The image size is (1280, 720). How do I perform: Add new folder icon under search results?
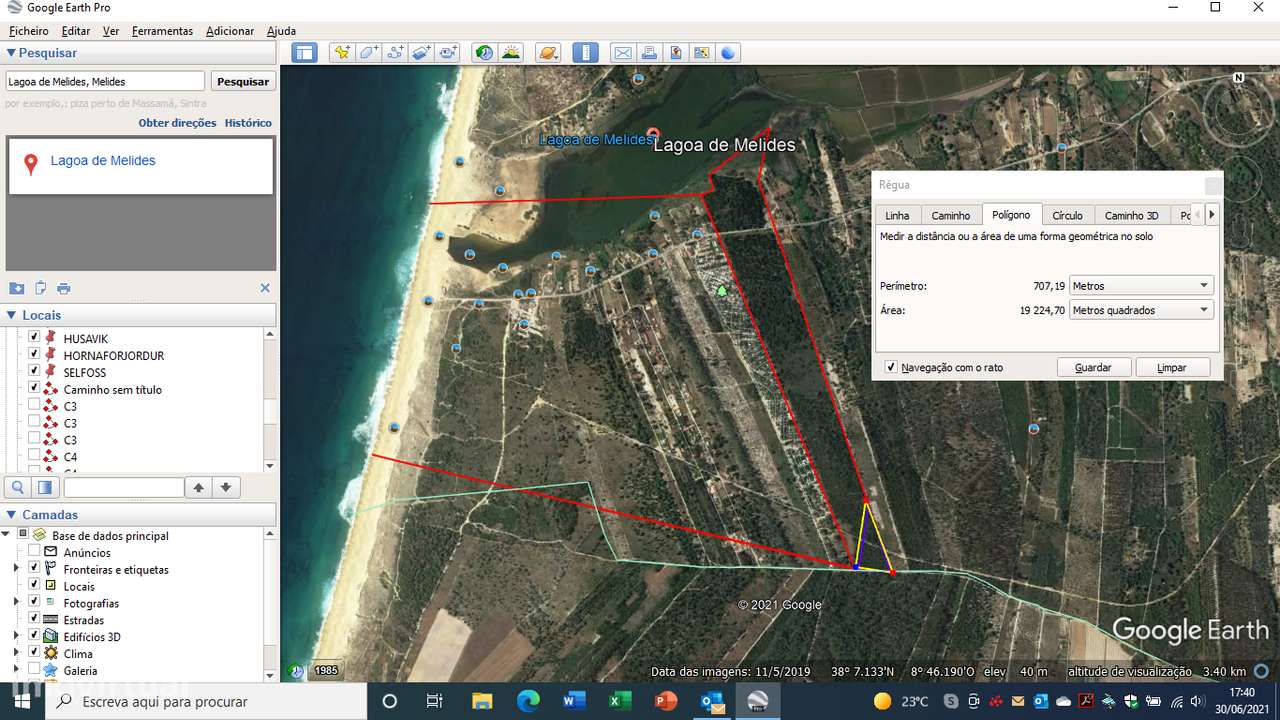[x=17, y=288]
